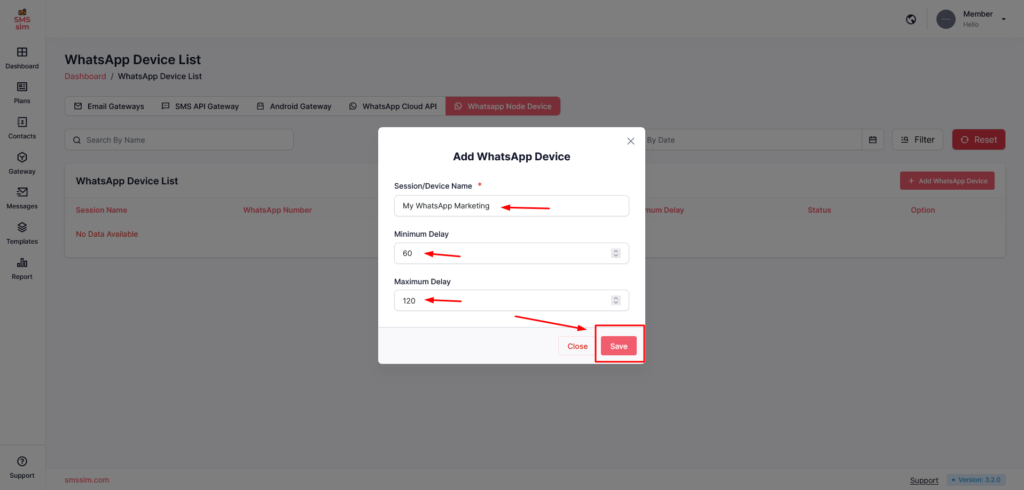Adjust the Maximum Delay stepper arrows

coord(616,300)
